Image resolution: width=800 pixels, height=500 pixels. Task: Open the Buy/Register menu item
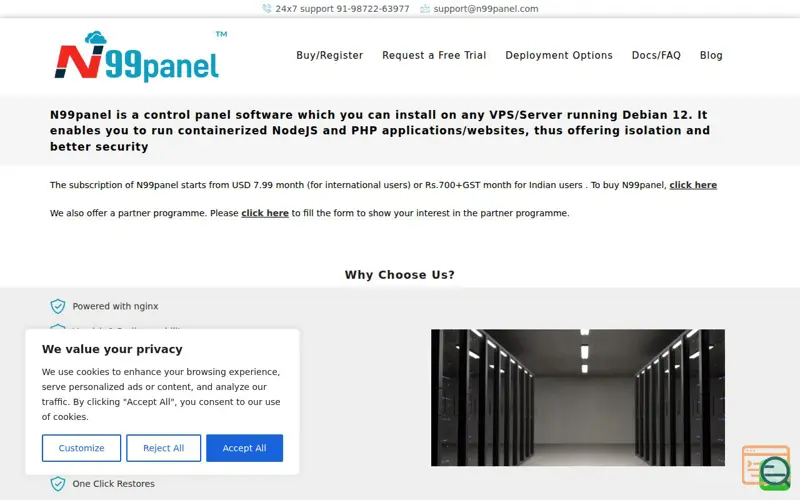330,55
